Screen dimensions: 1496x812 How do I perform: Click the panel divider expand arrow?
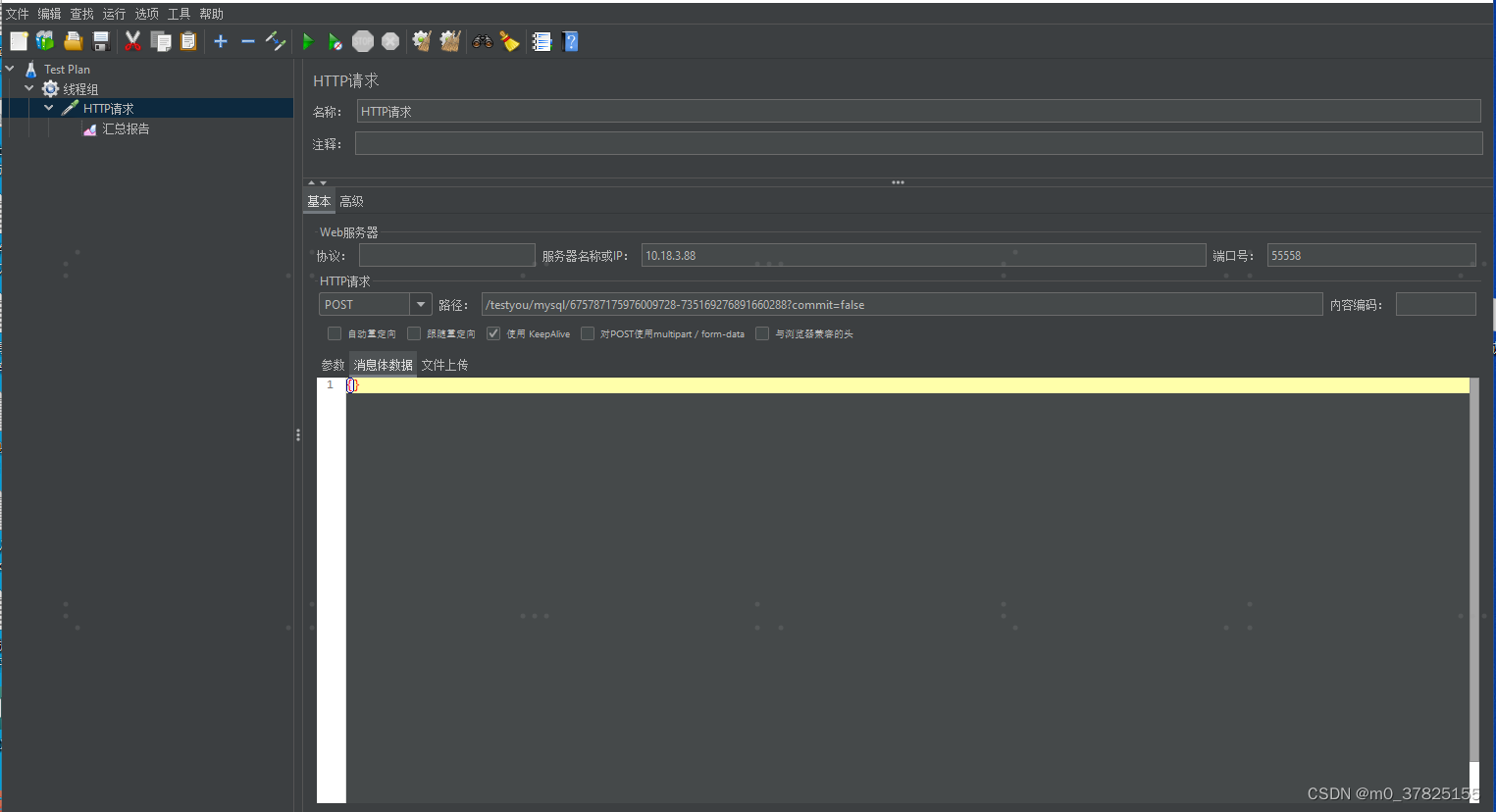[311, 182]
